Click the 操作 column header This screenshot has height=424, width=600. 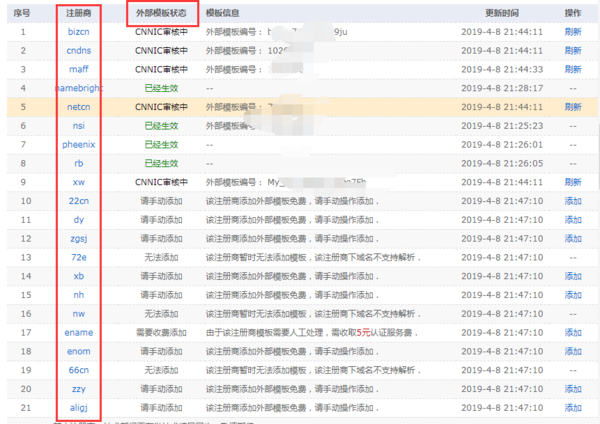(573, 13)
